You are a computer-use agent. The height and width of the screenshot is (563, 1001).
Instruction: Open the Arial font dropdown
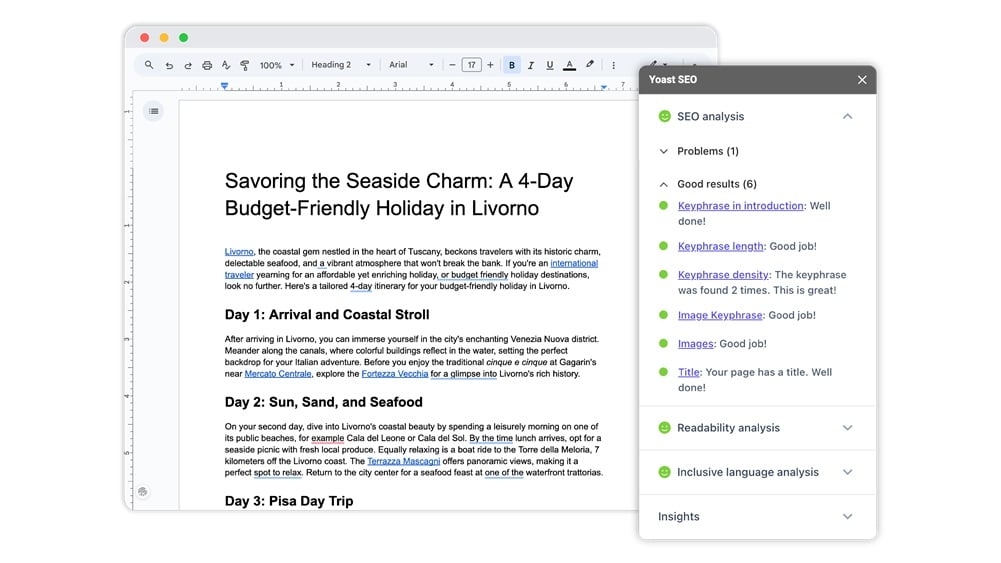(x=411, y=65)
